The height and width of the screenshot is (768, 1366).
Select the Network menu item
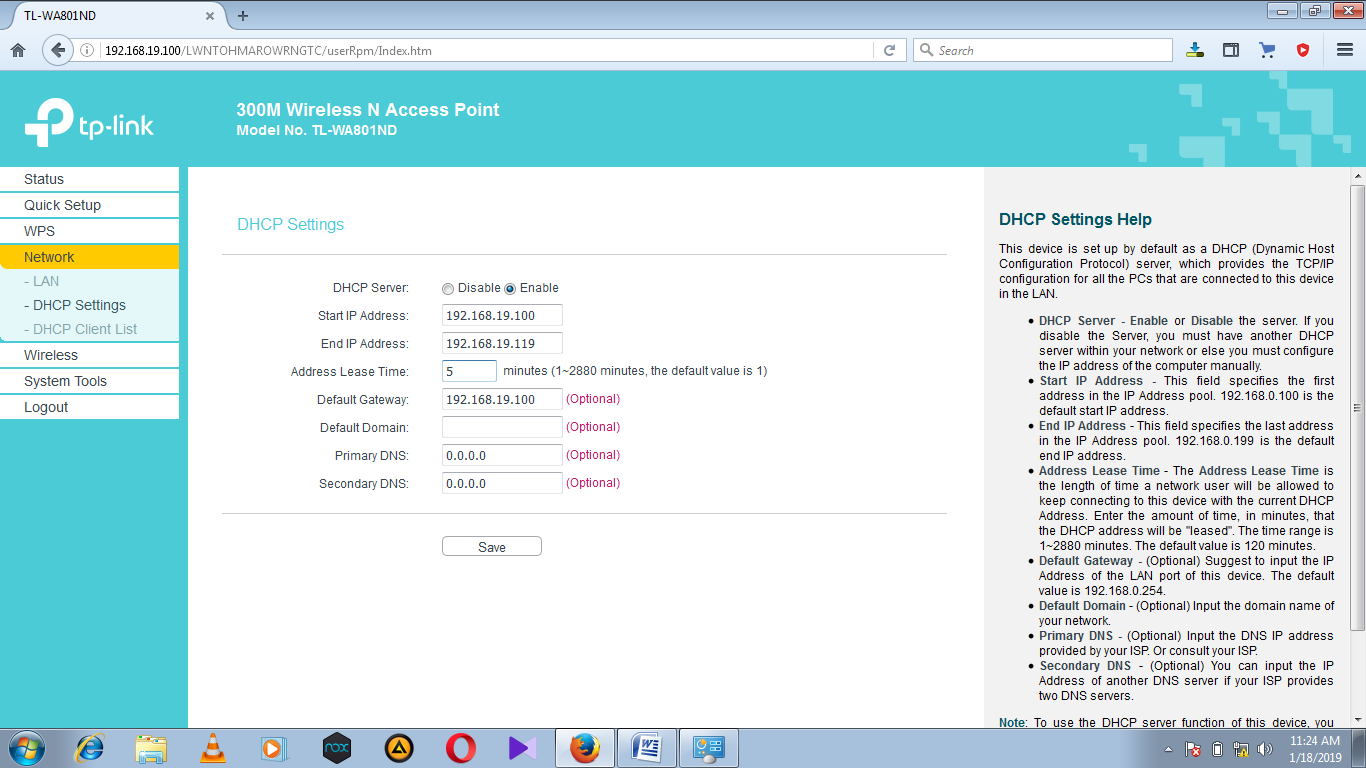coord(90,257)
